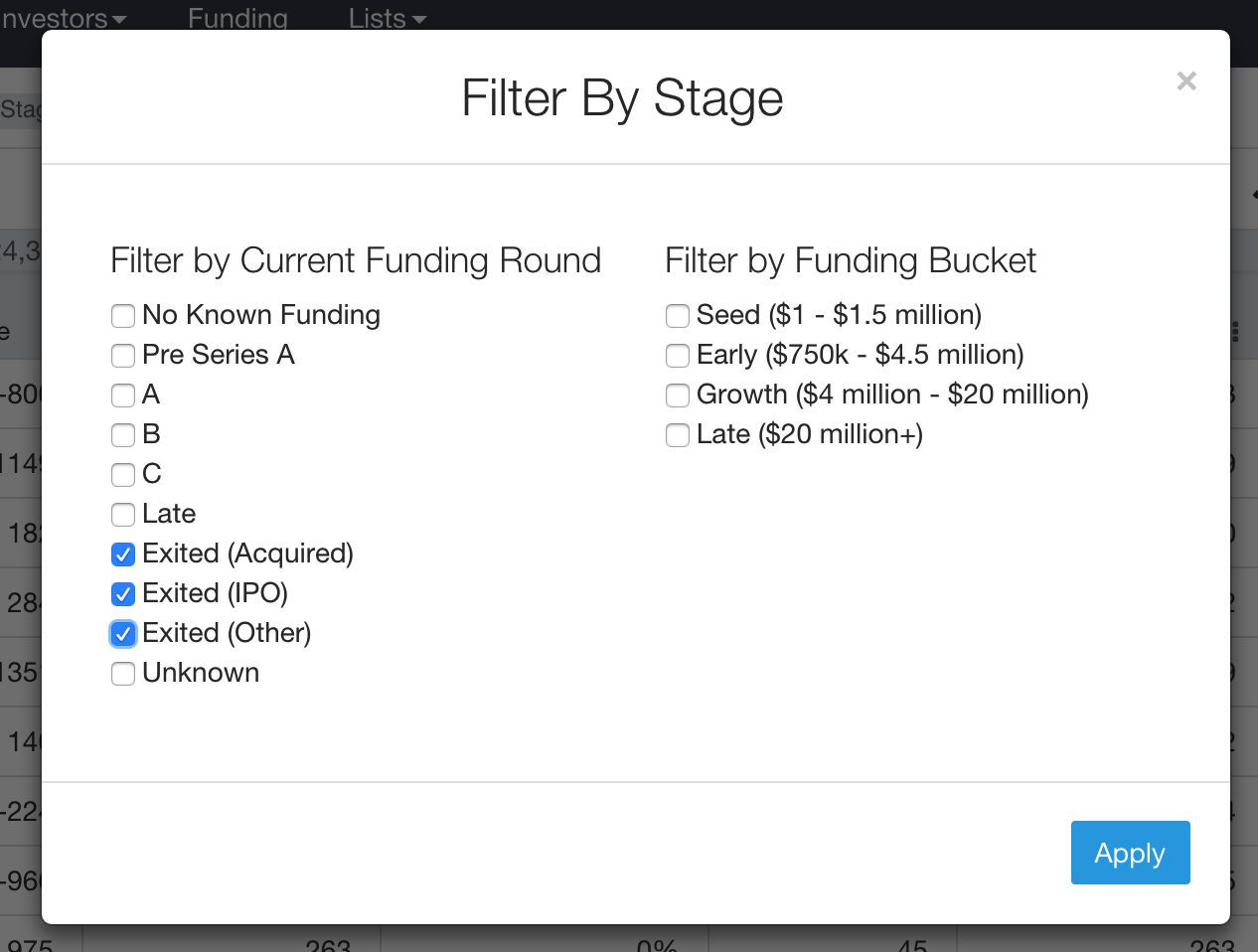
Task: Toggle the Late round checkbox
Action: point(123,515)
